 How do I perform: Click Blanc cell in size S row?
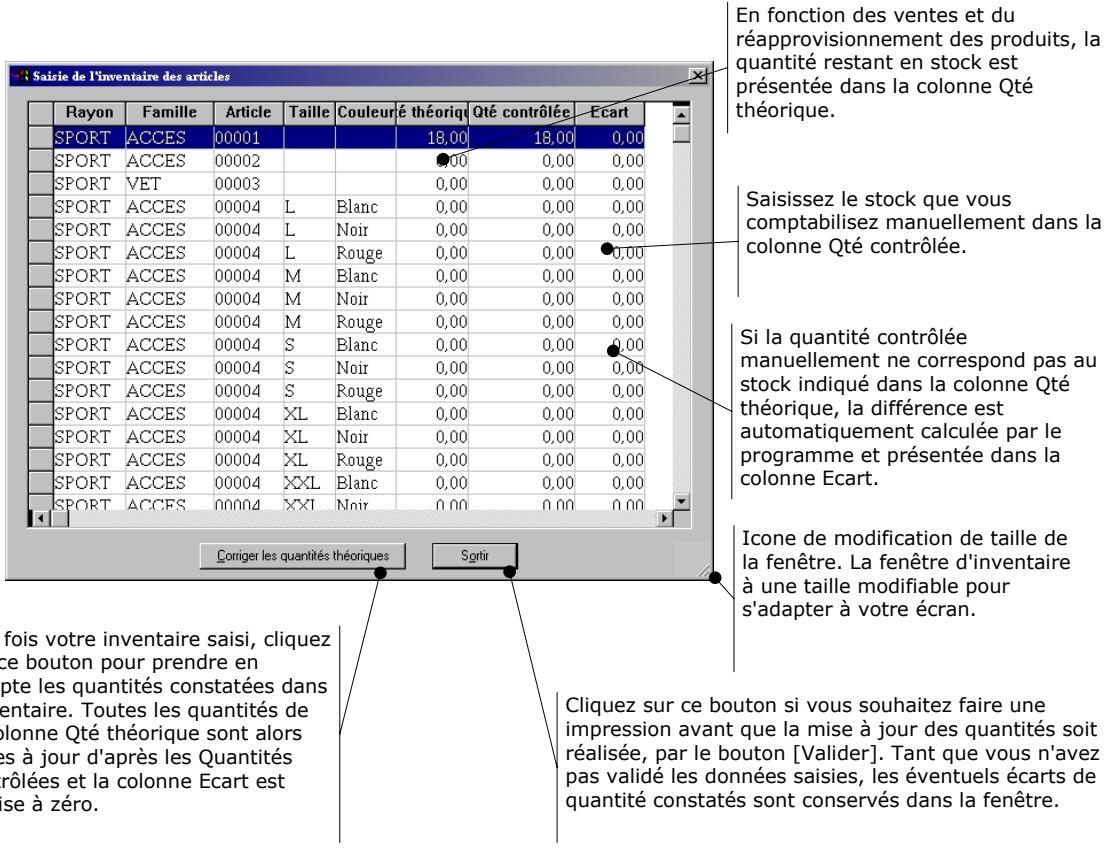click(365, 345)
